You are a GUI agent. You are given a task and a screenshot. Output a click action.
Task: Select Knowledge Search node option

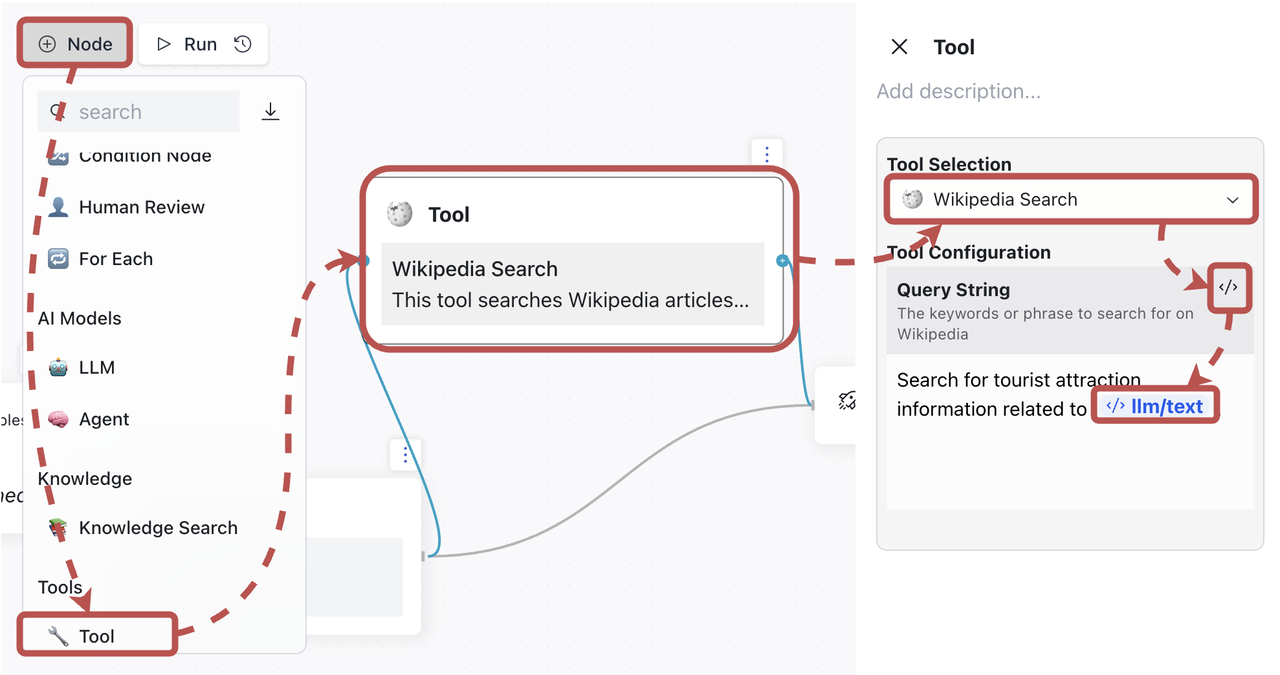click(x=157, y=528)
